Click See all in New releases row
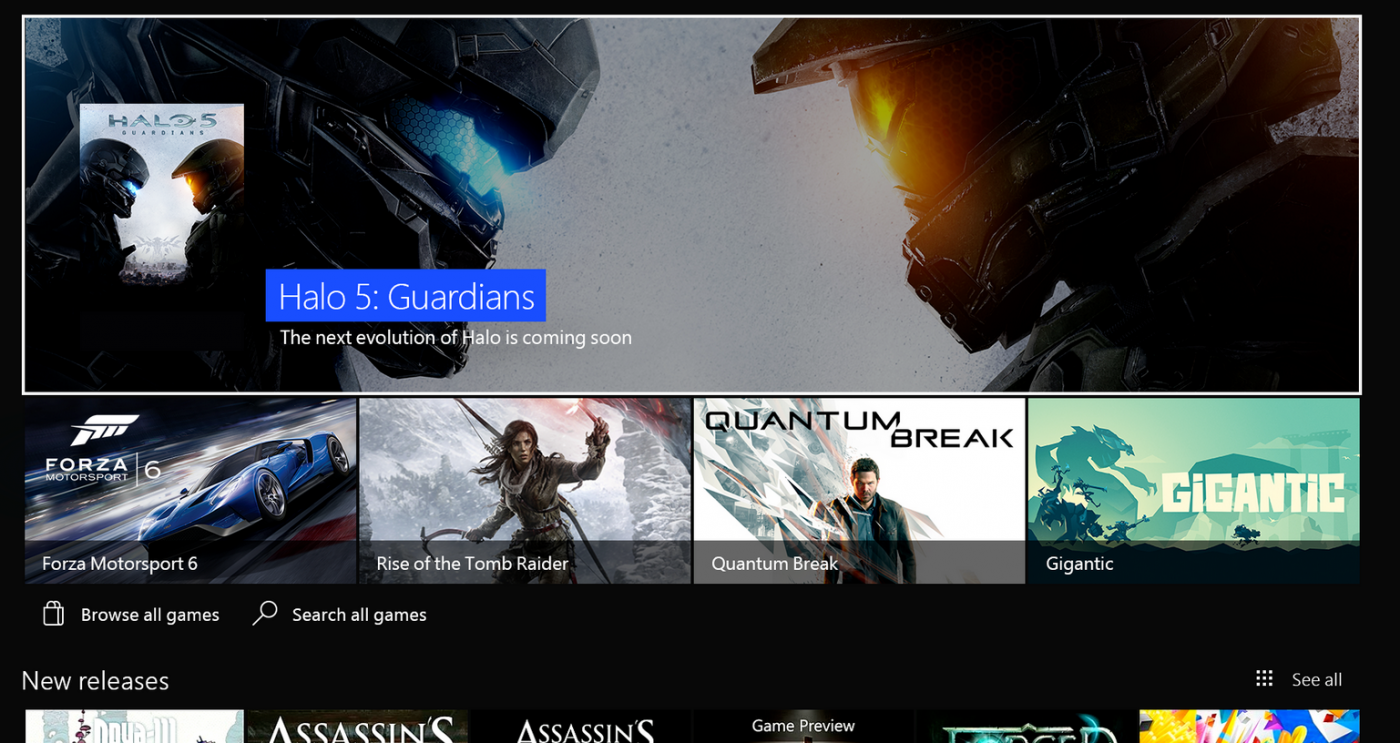 point(1317,679)
